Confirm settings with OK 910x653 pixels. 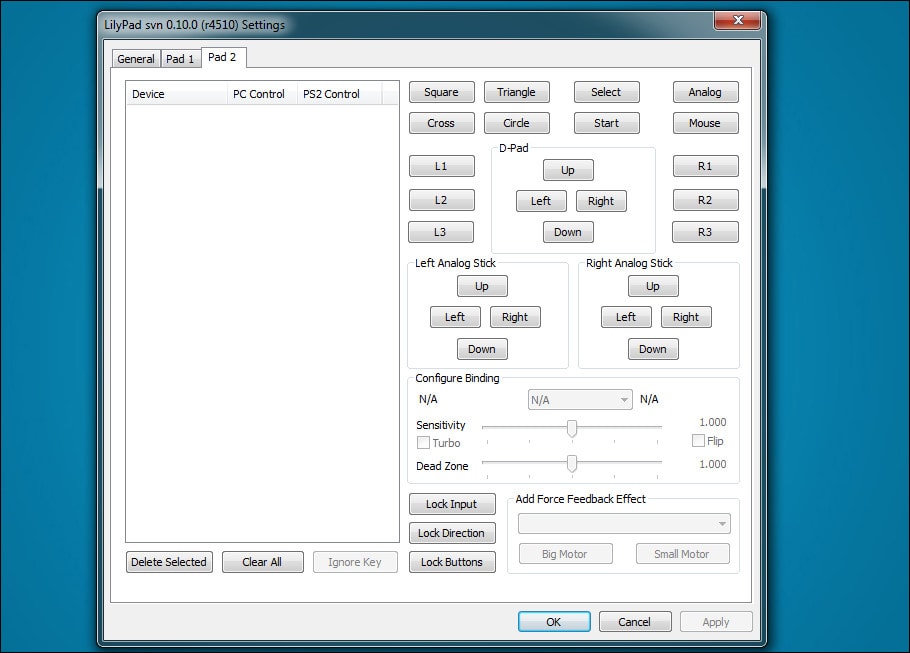pos(554,622)
